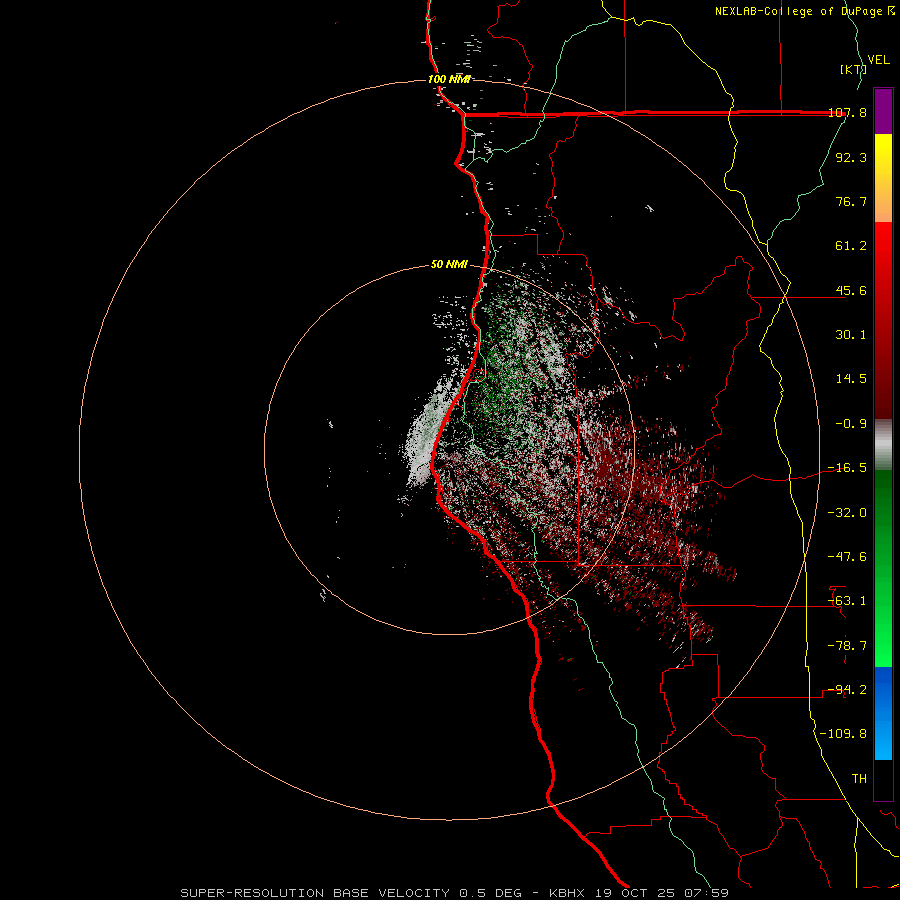Click the 45.6 scale value

[x=851, y=290]
